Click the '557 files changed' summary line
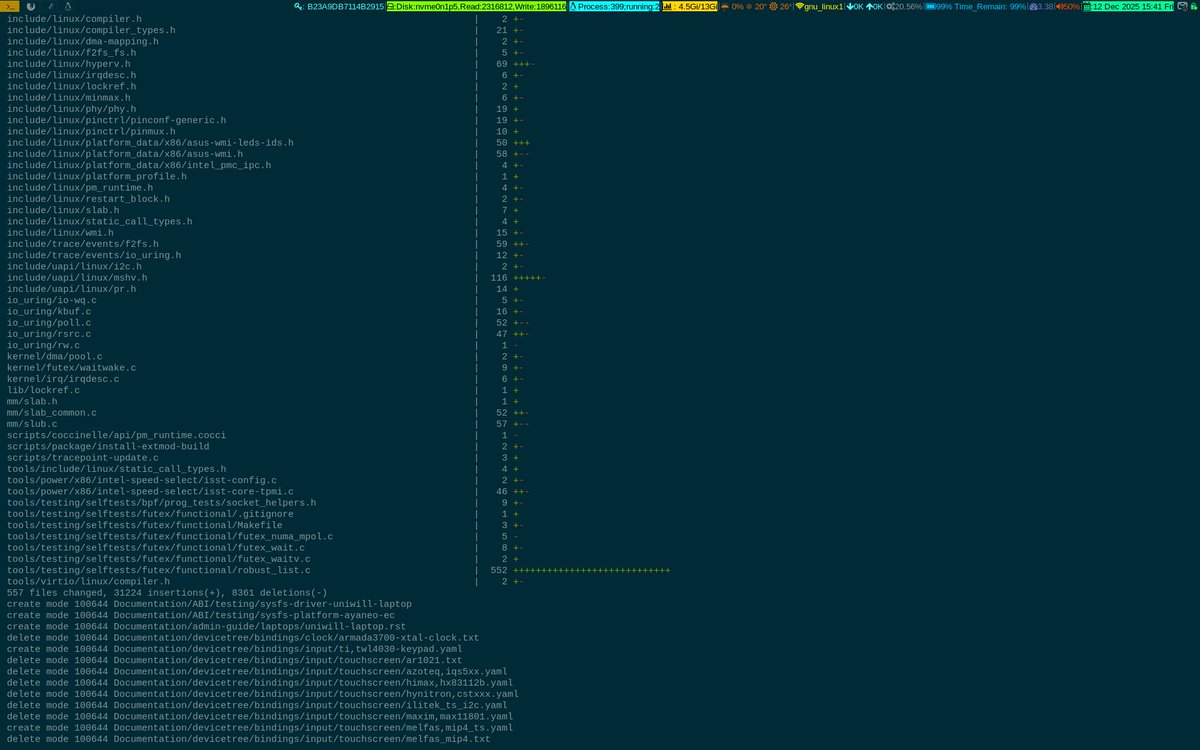This screenshot has height=750, width=1200. click(167, 593)
